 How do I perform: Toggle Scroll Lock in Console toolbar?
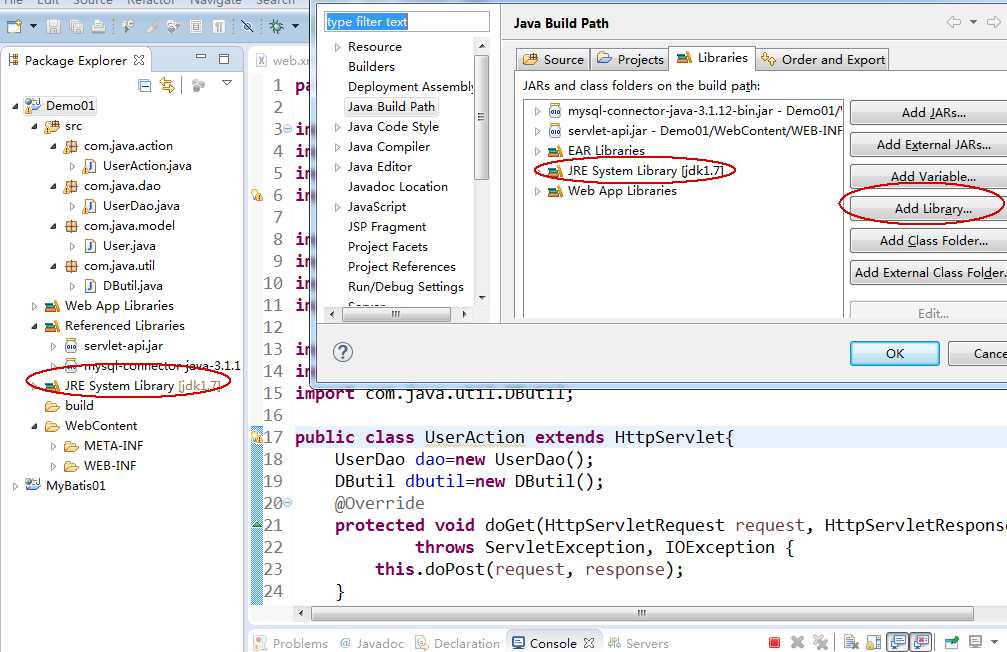[x=874, y=642]
